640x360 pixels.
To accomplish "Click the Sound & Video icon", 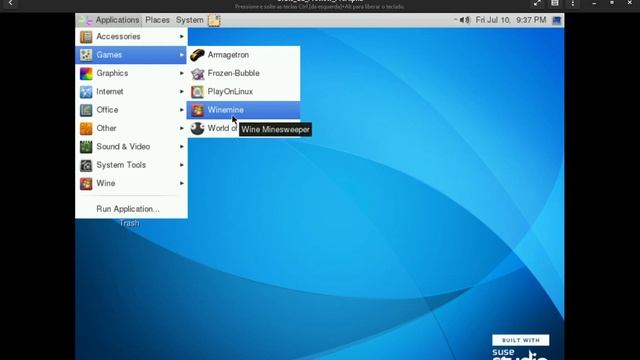I will click(86, 147).
